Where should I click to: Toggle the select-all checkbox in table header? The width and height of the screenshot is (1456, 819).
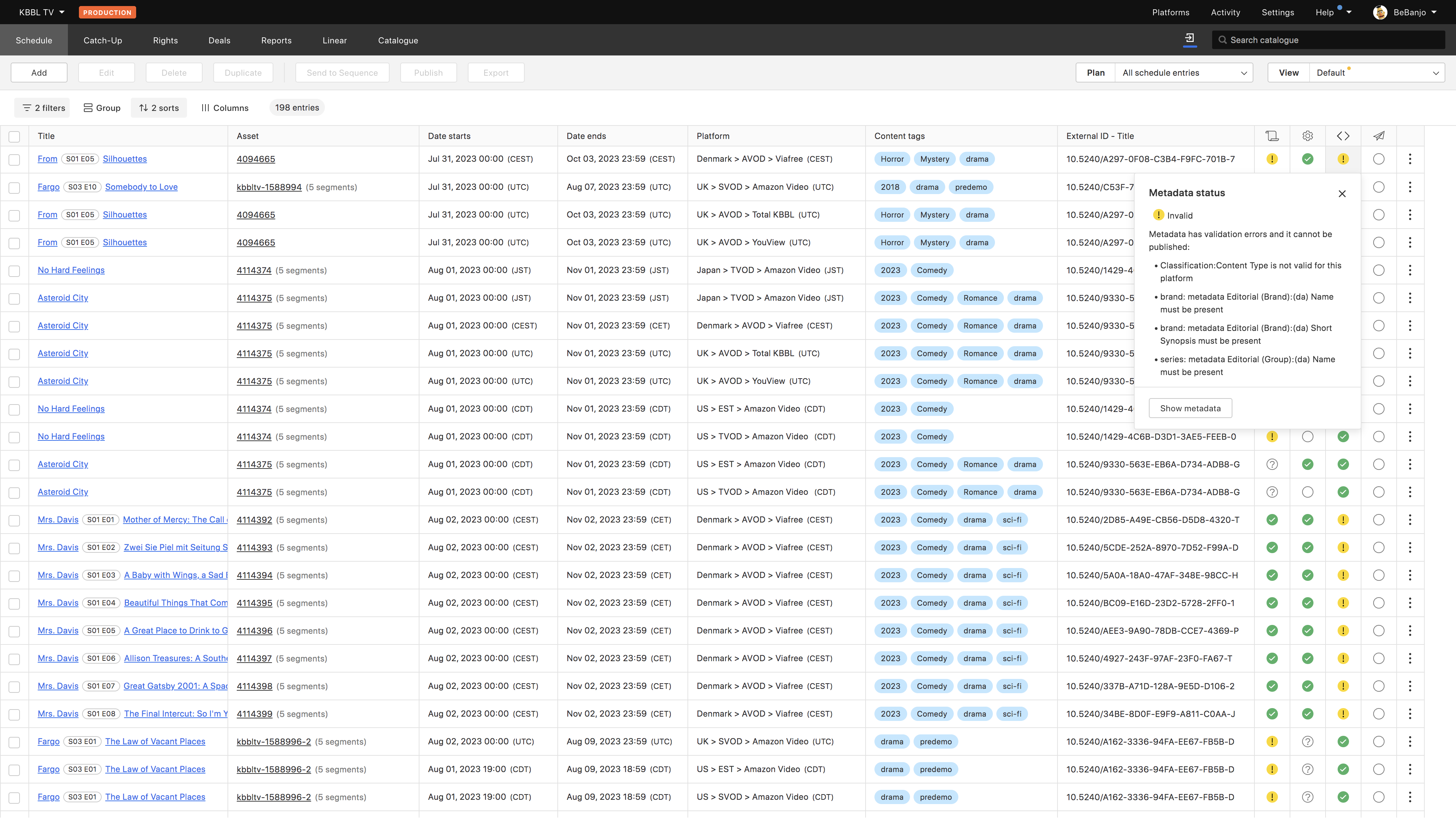[14, 136]
